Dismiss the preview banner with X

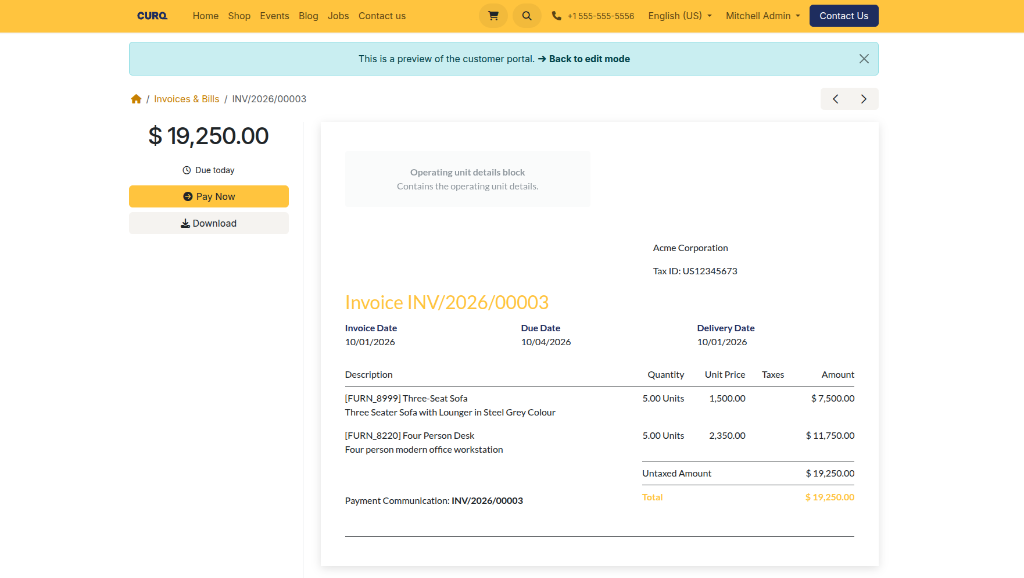pyautogui.click(x=863, y=59)
